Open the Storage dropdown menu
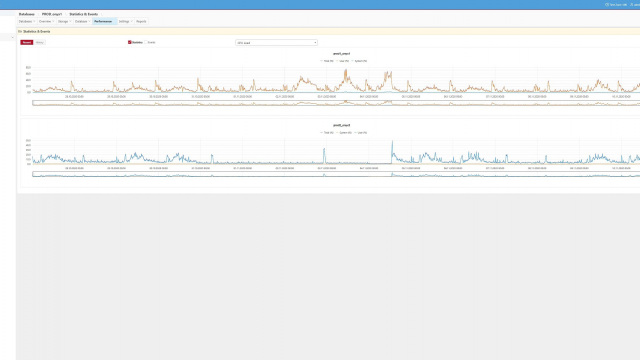 pyautogui.click(x=64, y=21)
